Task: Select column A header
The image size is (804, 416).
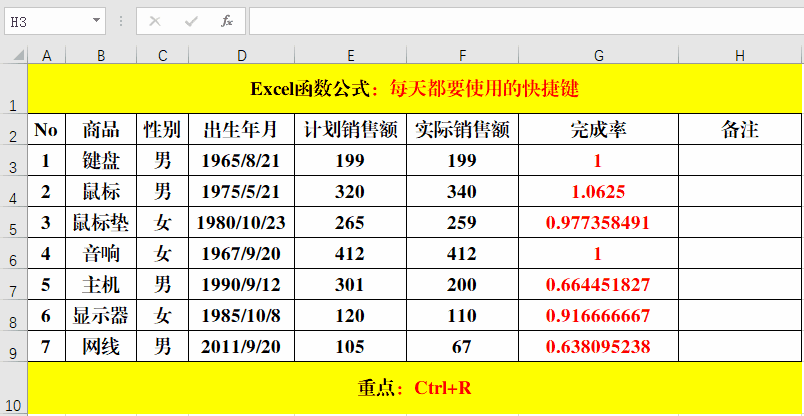Action: point(47,56)
